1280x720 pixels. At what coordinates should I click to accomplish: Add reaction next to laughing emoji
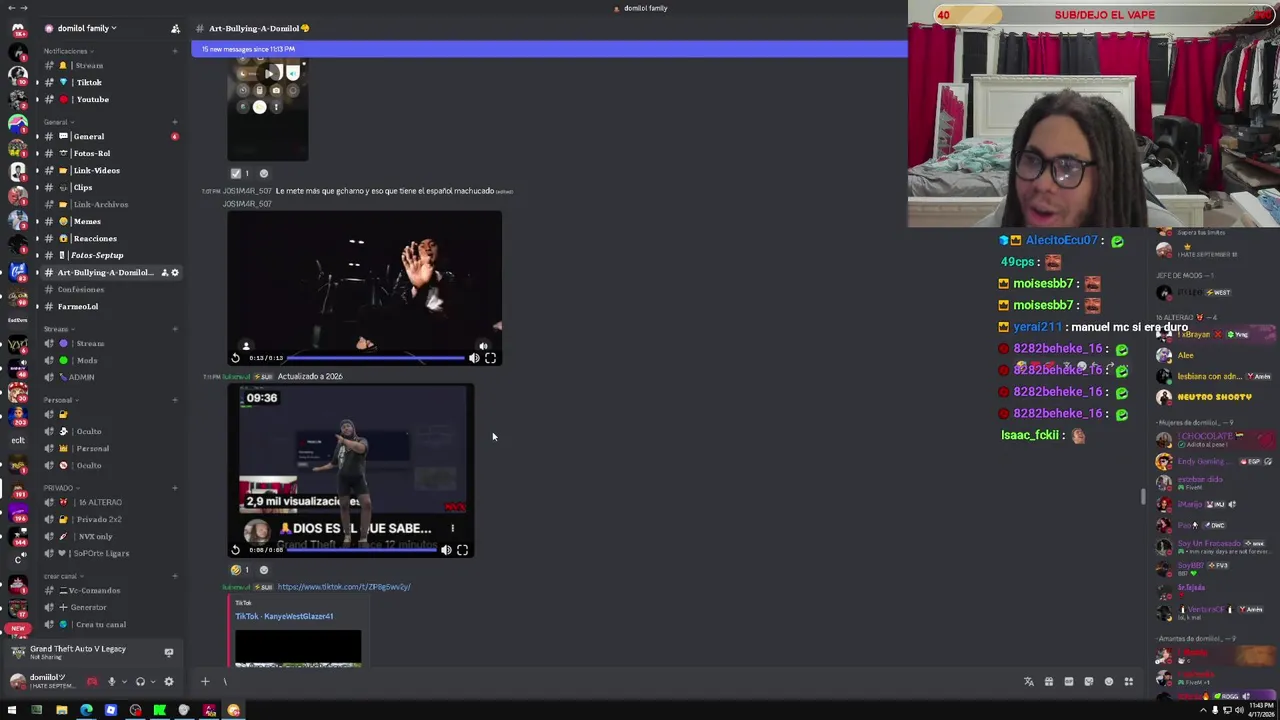[x=264, y=570]
